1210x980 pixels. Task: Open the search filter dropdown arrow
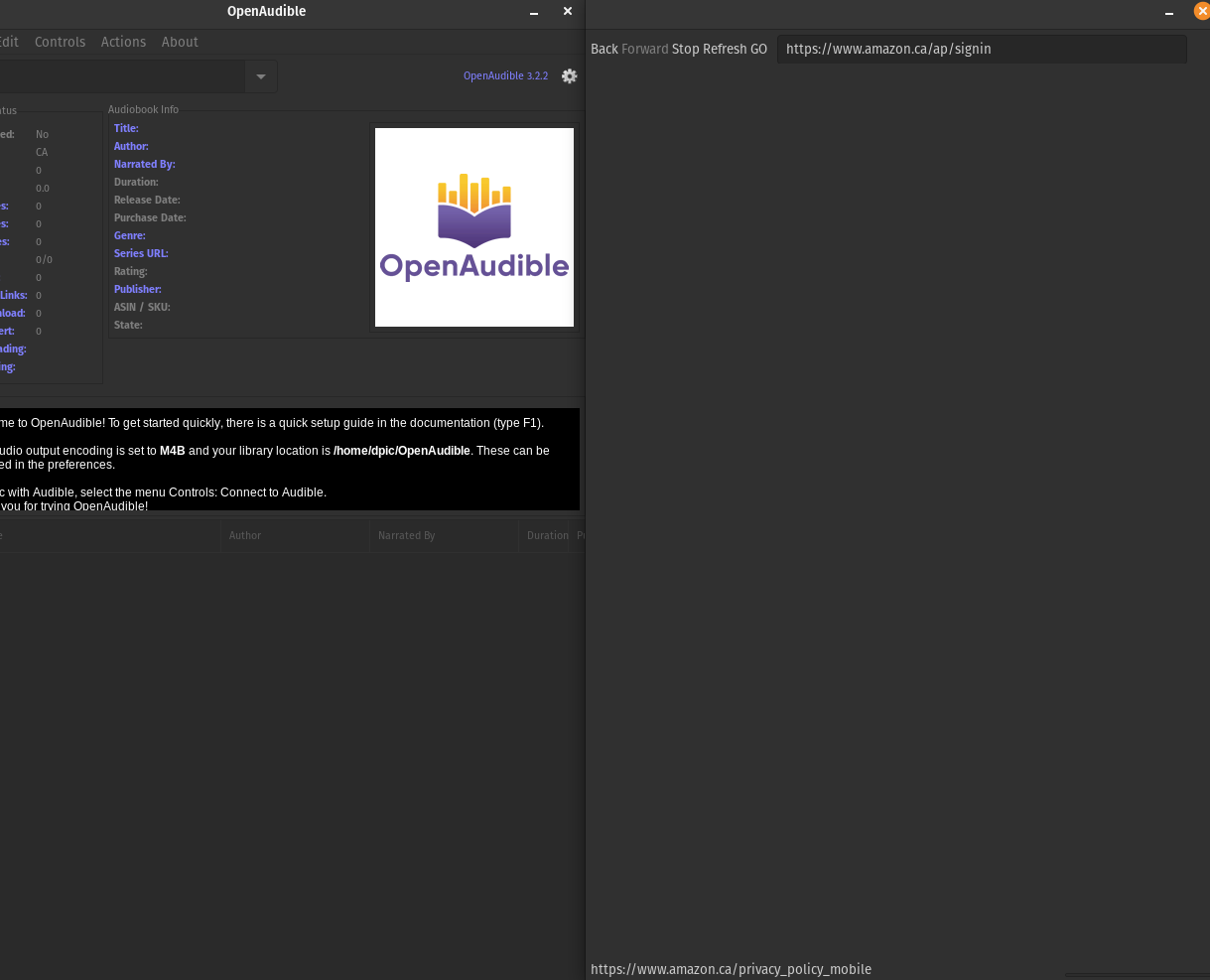pyautogui.click(x=260, y=75)
